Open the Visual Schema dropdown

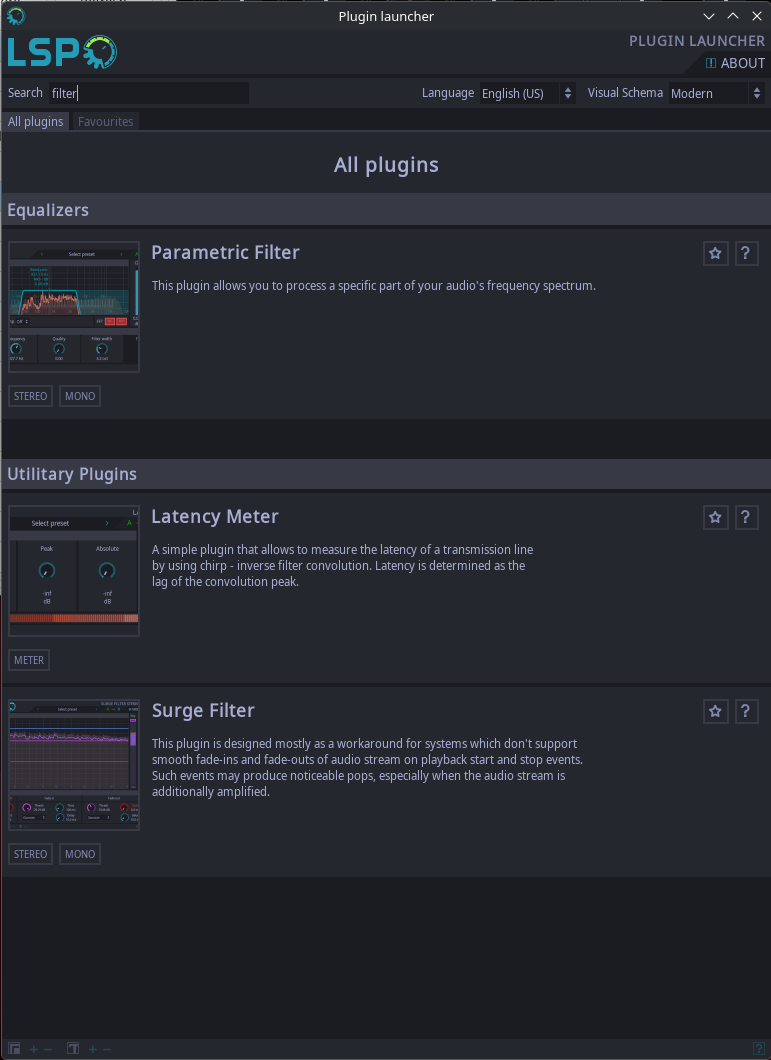tap(717, 93)
